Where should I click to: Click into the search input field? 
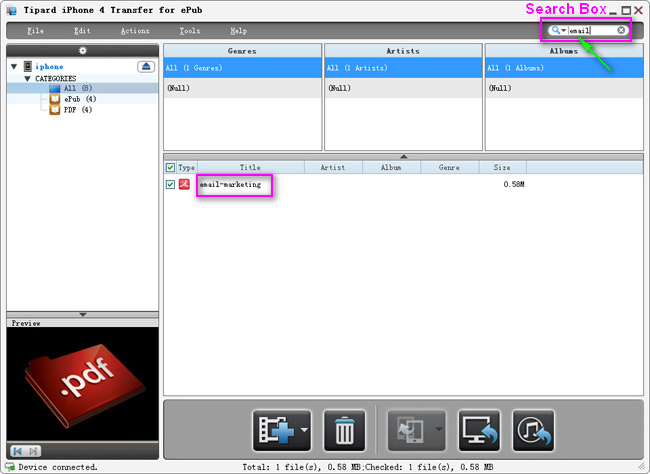click(x=592, y=30)
